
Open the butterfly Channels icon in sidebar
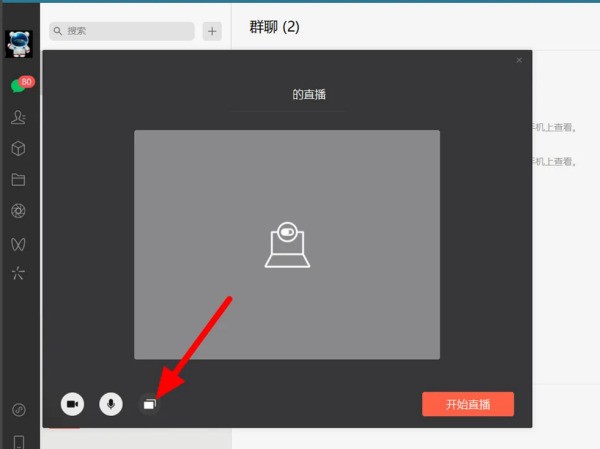pyautogui.click(x=18, y=244)
